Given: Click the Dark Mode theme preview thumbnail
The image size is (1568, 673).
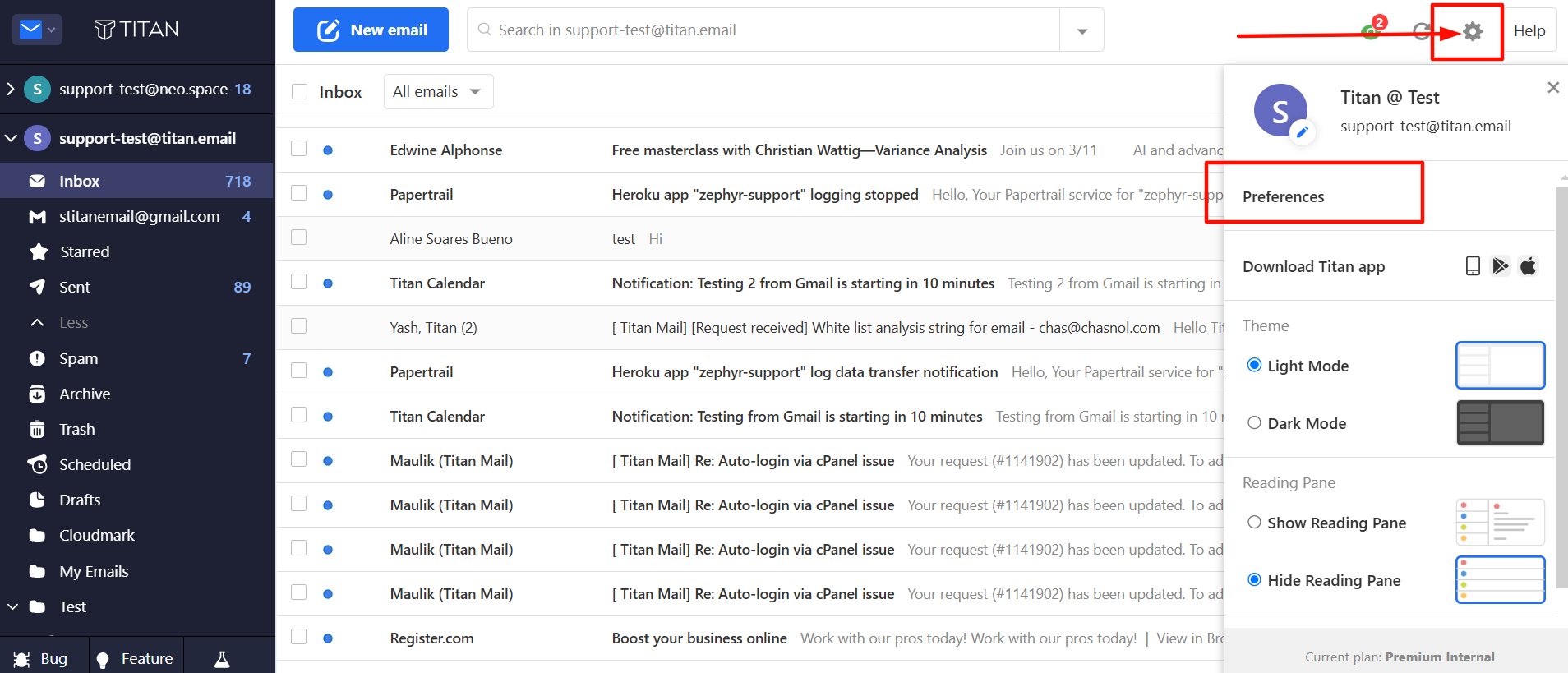Looking at the screenshot, I should [1500, 422].
